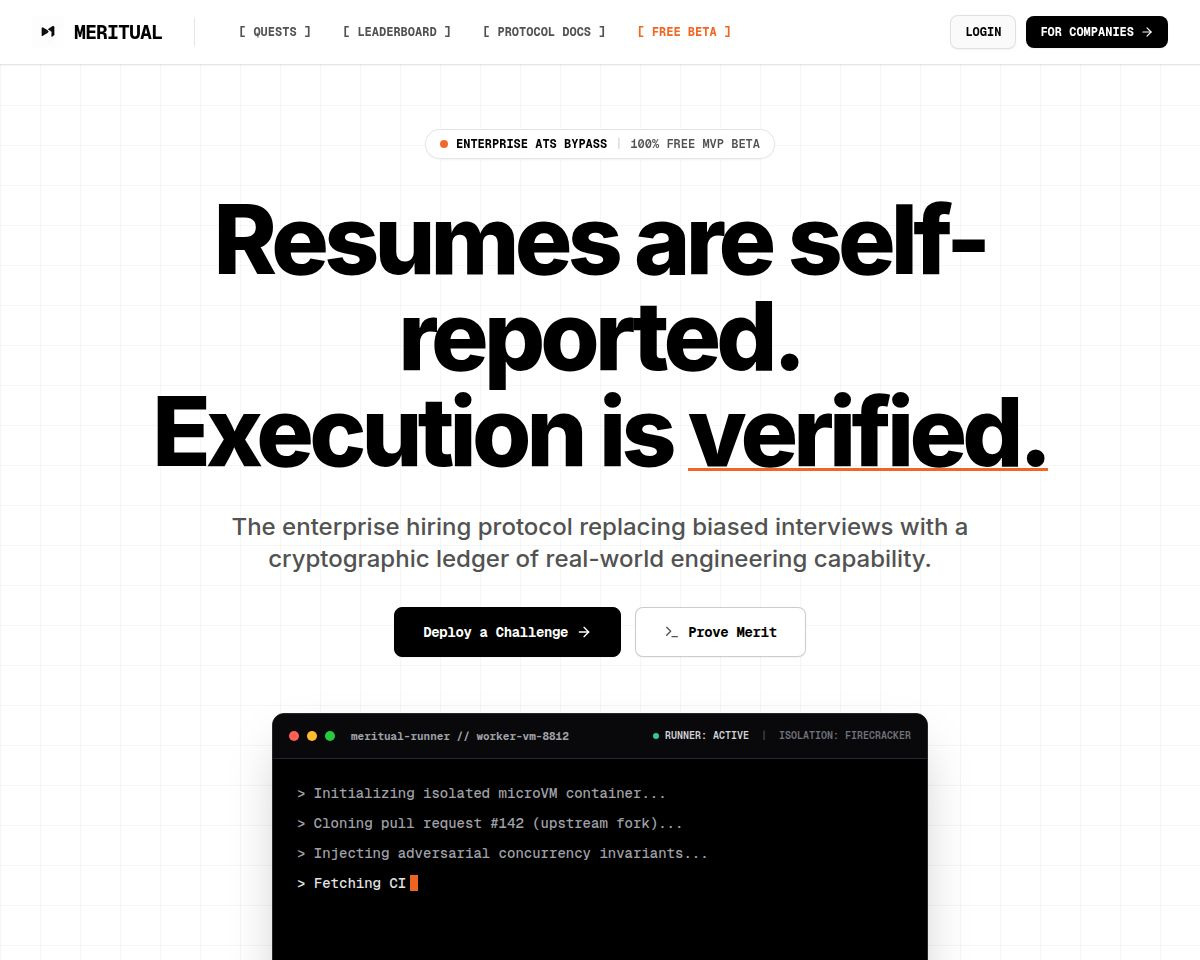The image size is (1200, 960).
Task: Select the Free Beta nav link
Action: (684, 32)
